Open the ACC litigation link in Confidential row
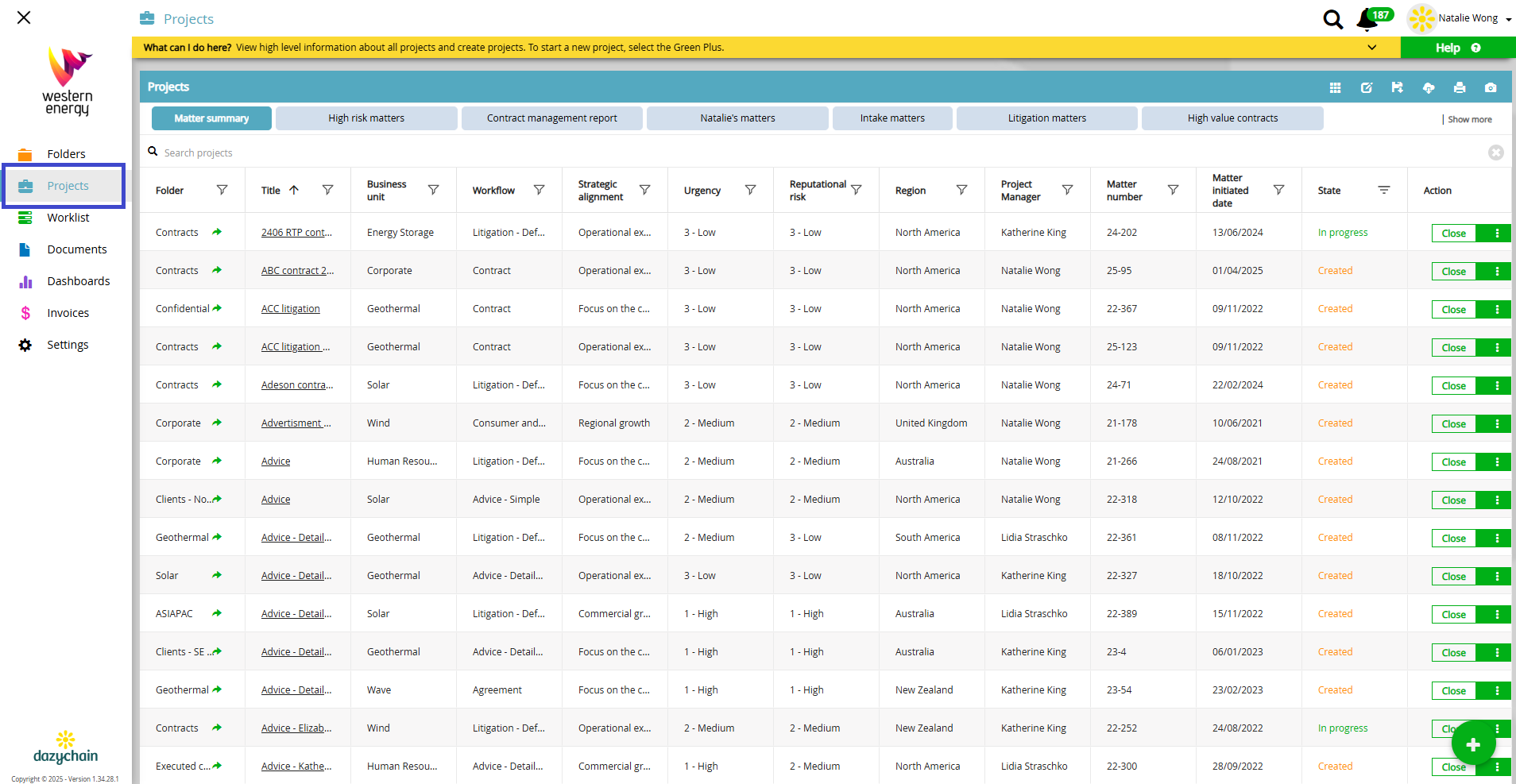Screen dimensions: 1516x784 [x=291, y=309]
